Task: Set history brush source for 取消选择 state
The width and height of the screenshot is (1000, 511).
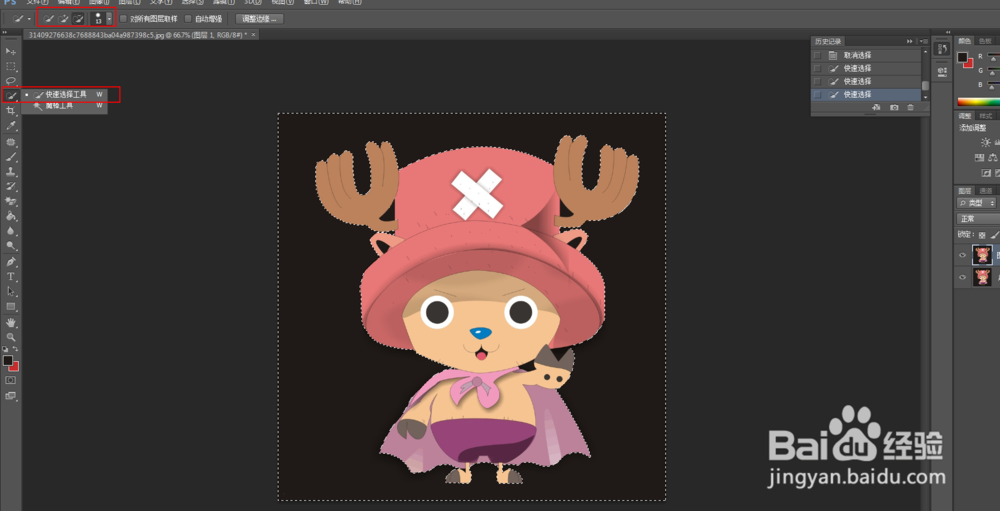Action: pyautogui.click(x=818, y=56)
